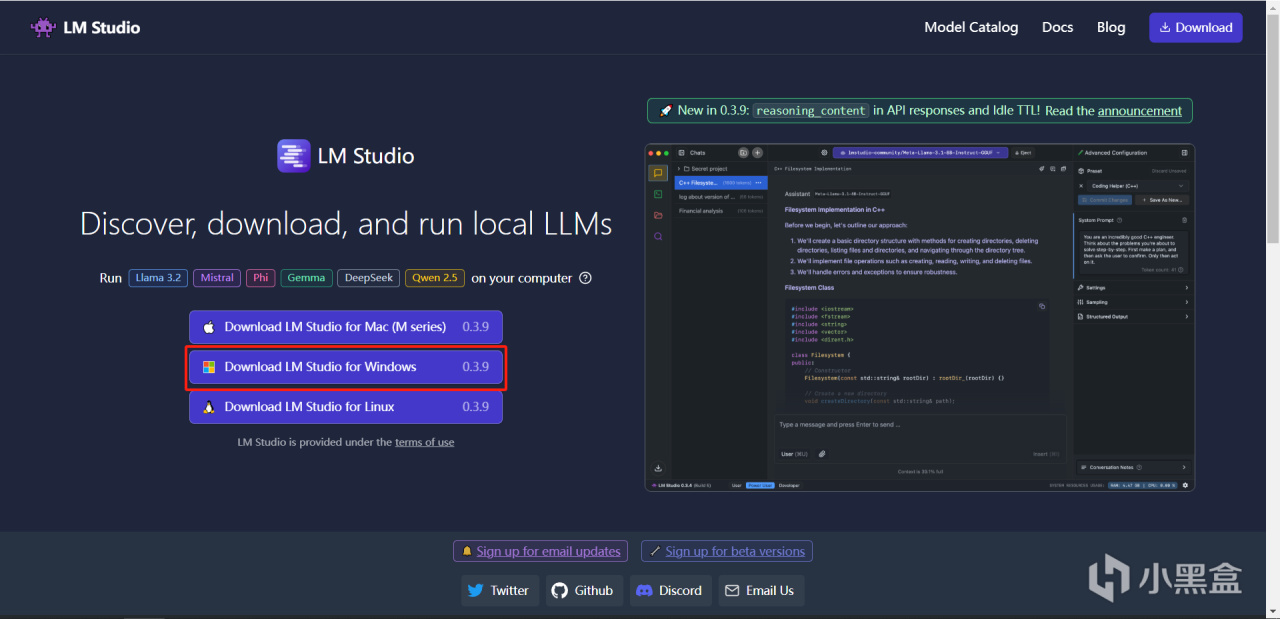
Task: Download LM Studio for Mac (M series)
Action: pyautogui.click(x=346, y=327)
